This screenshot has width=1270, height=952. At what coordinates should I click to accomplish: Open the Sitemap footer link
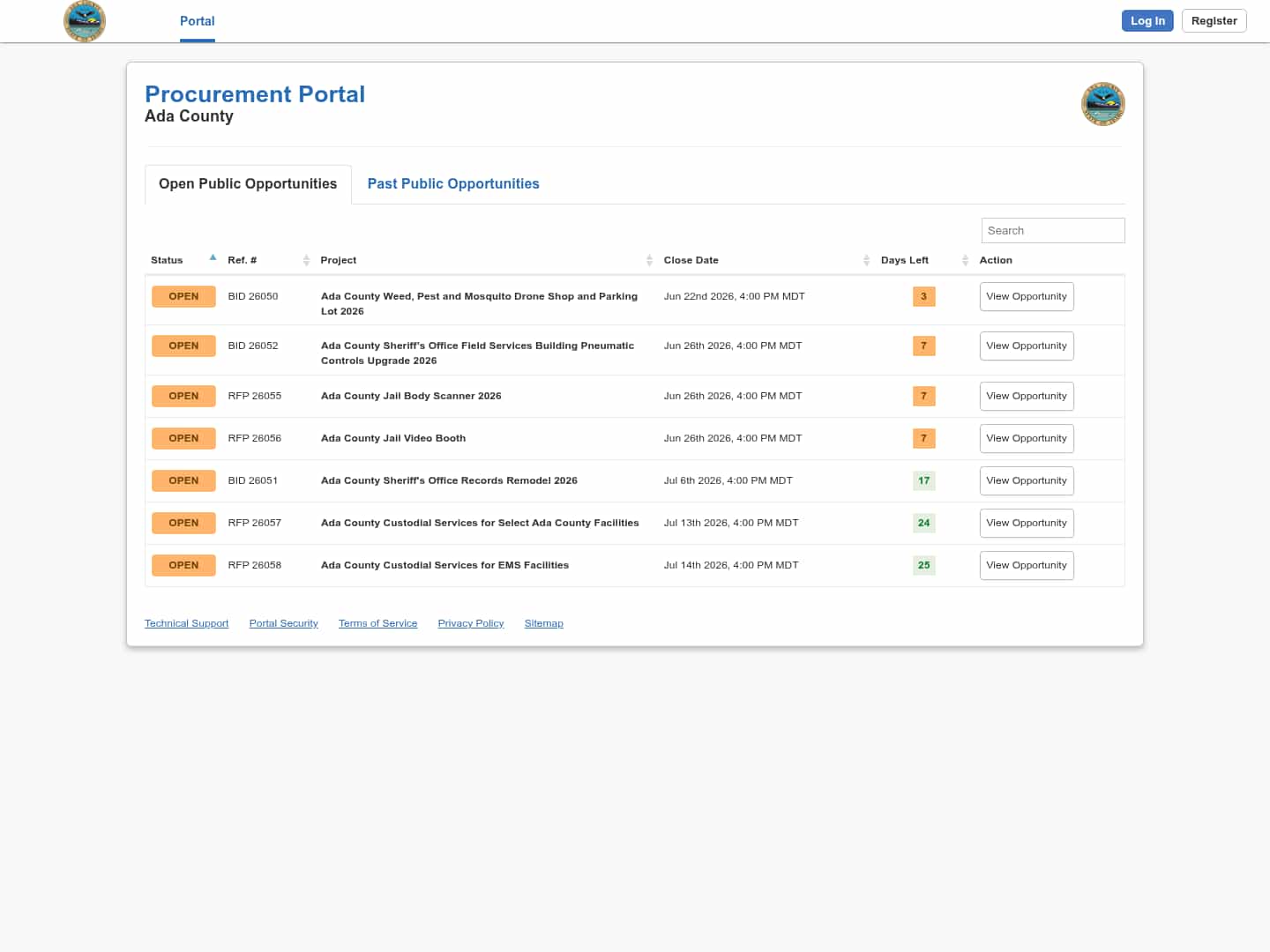[543, 623]
